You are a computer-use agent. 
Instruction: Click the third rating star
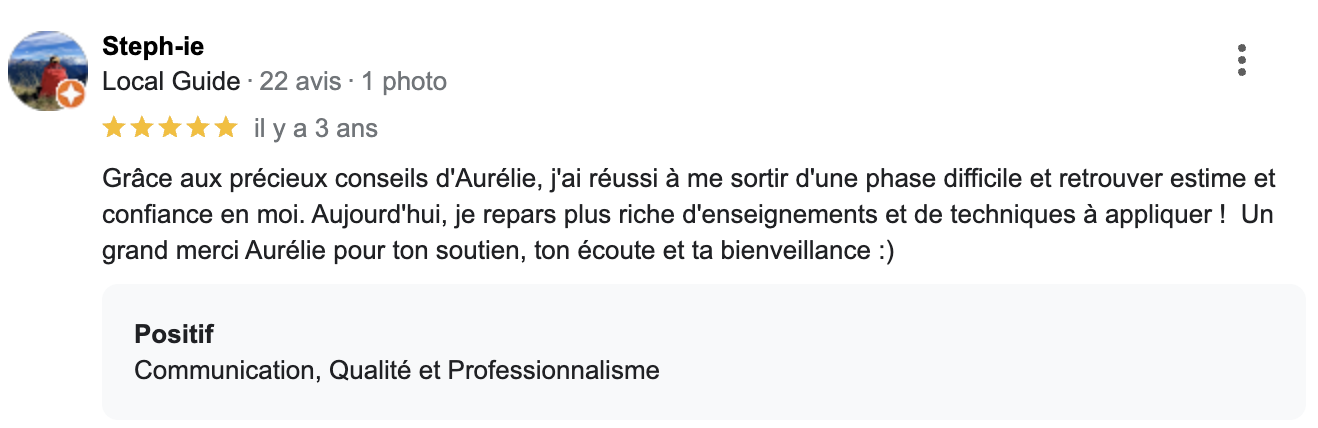click(170, 128)
